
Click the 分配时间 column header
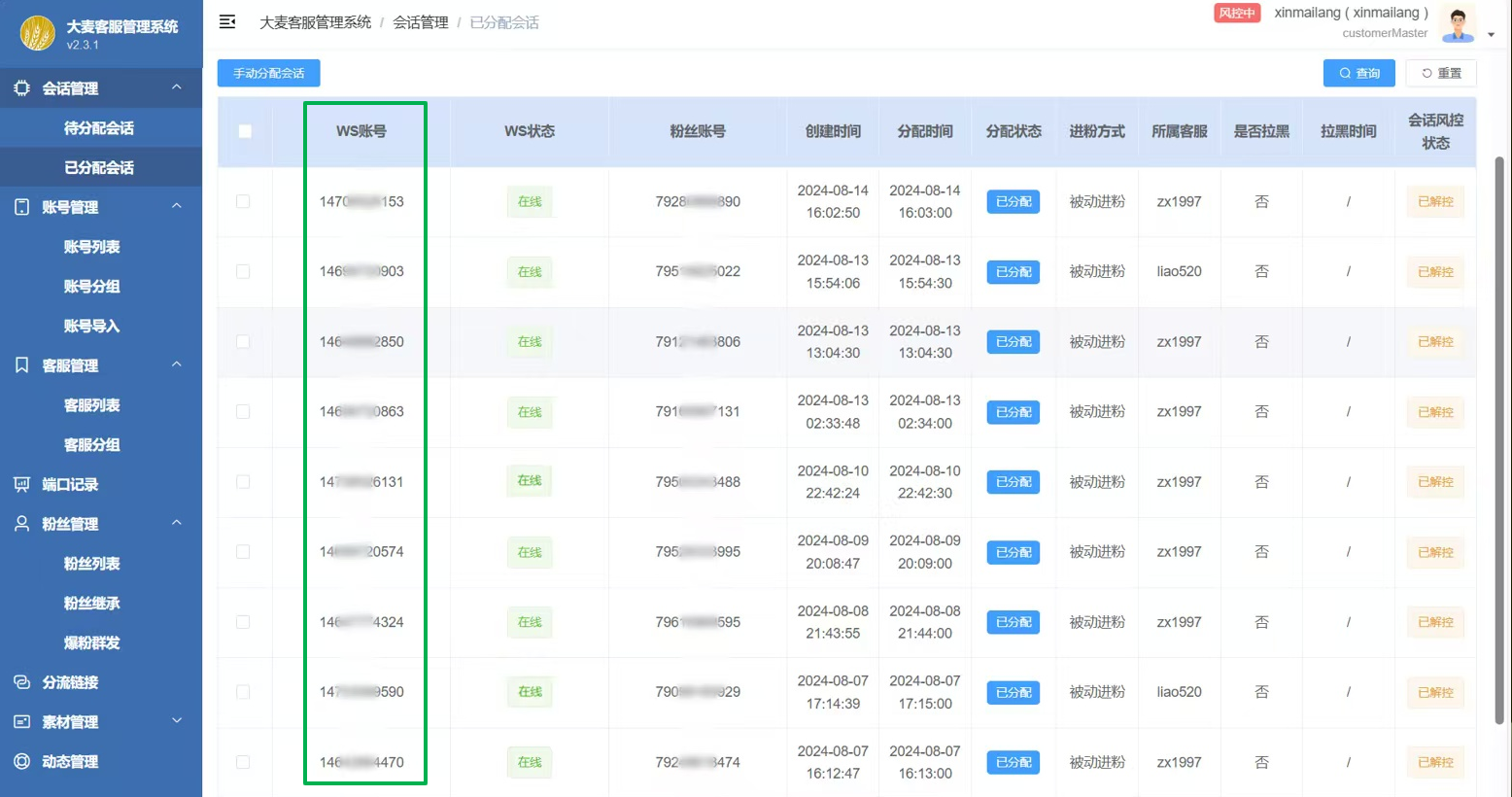(x=925, y=131)
